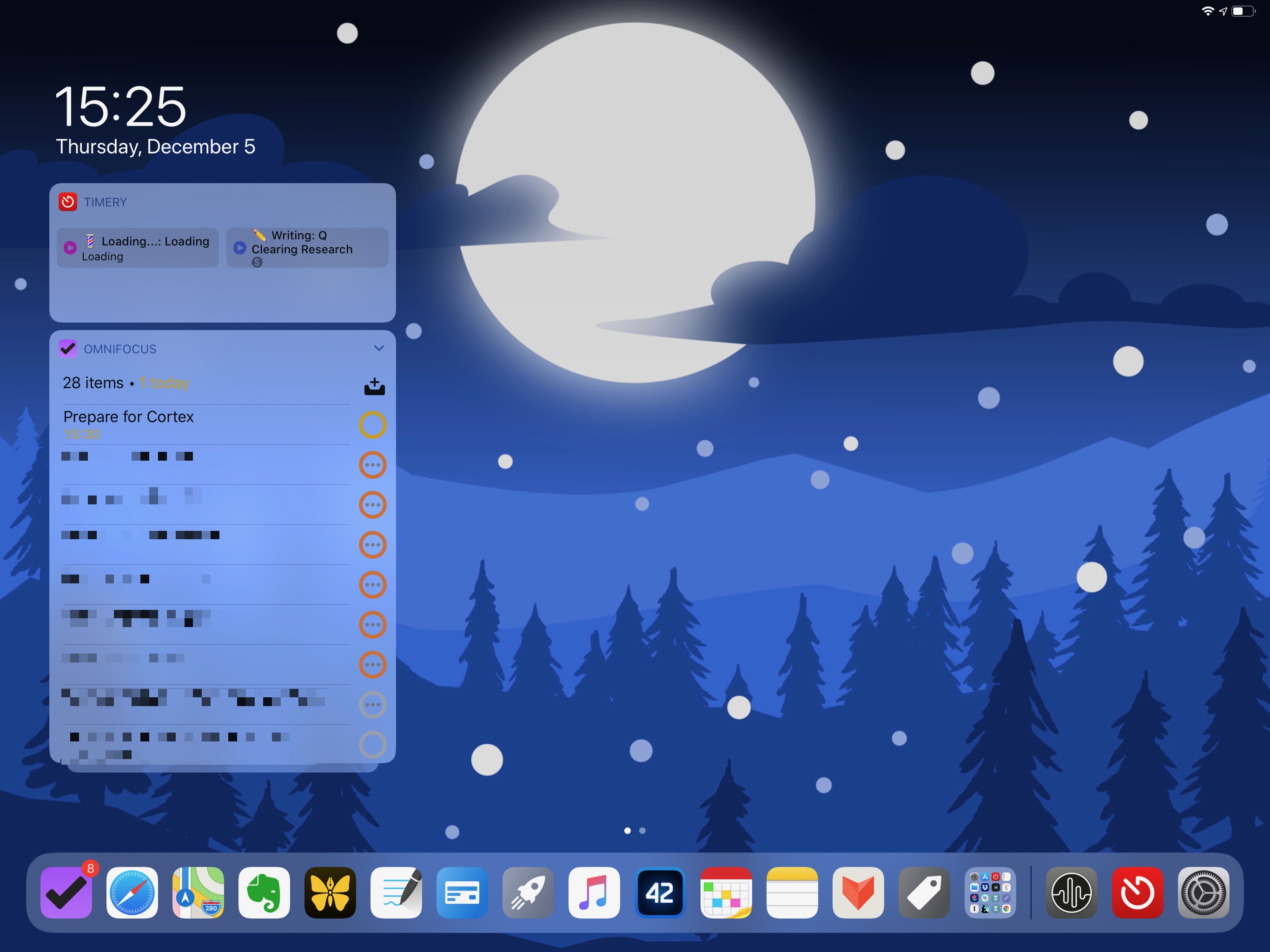Open OmniFocus app in the dock
1270x952 pixels.
pyautogui.click(x=66, y=892)
